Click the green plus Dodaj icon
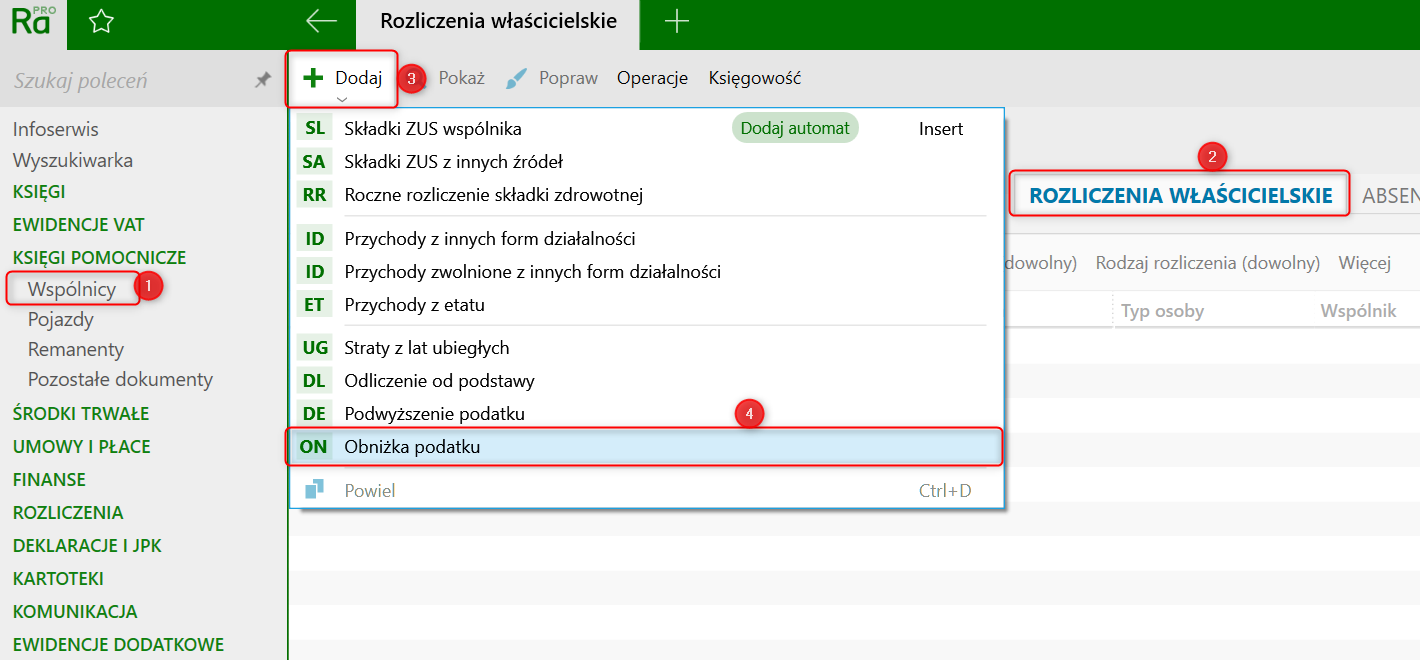 (x=313, y=78)
